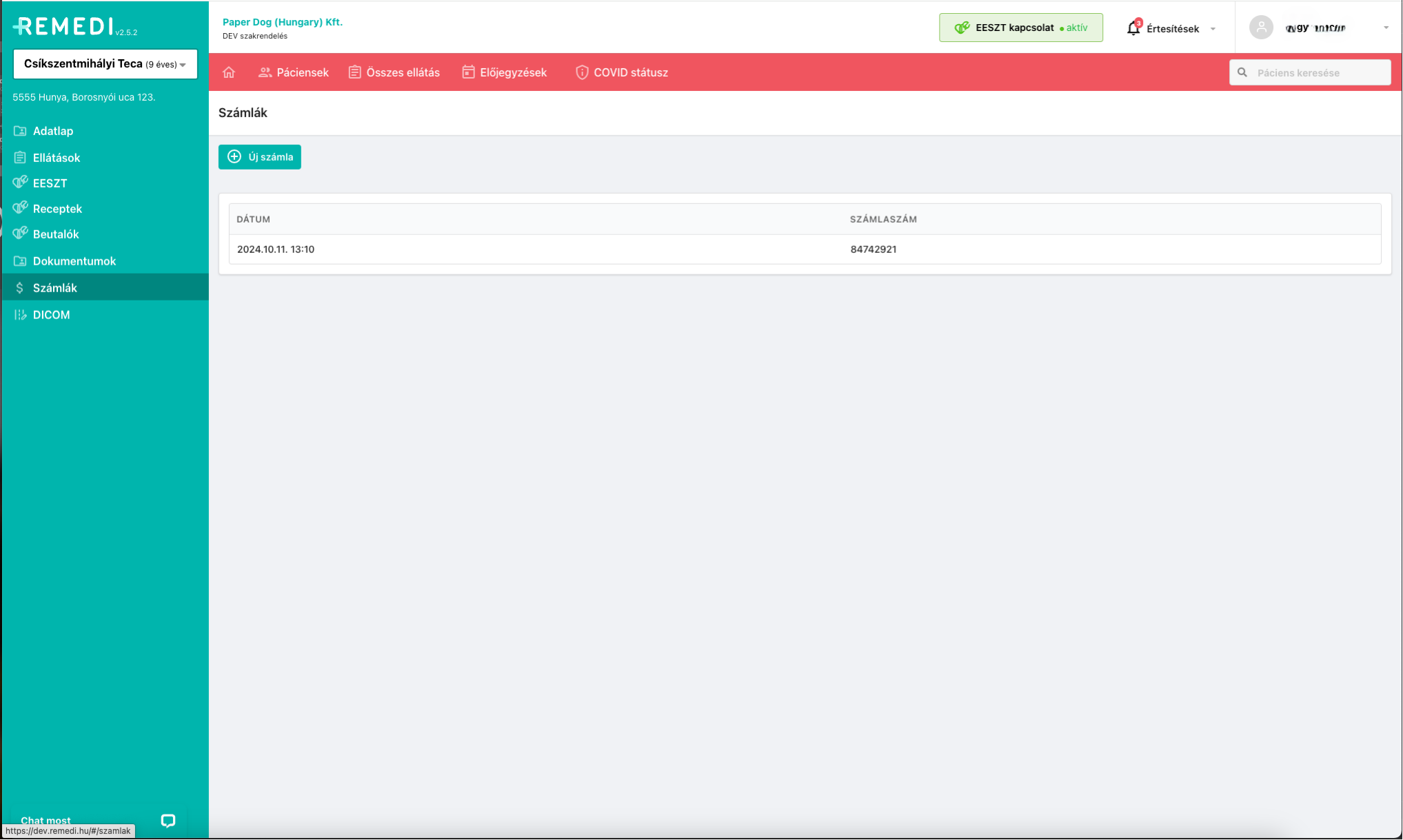Click the Paper Dog (Hungary) Kft. link
This screenshot has height=840, width=1403.
(282, 22)
